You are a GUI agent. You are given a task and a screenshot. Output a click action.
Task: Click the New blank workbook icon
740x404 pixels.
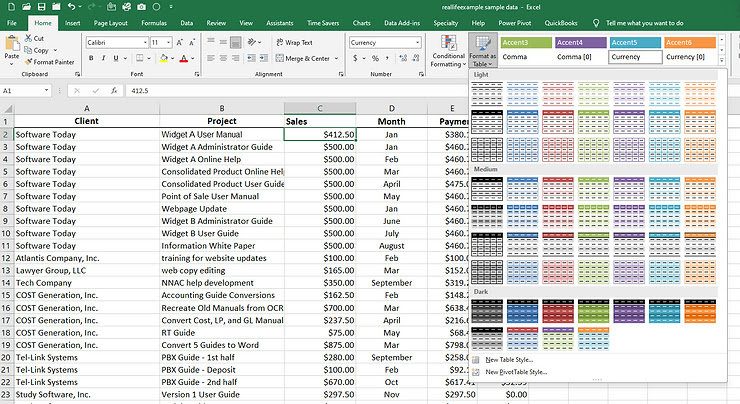click(11, 7)
